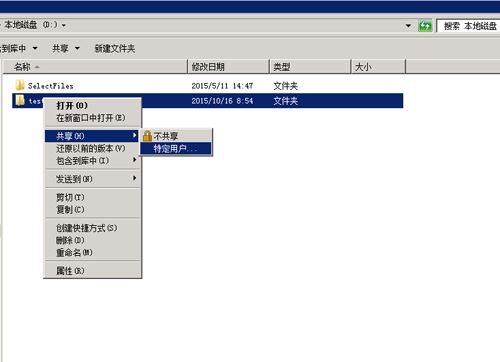Click the SelectFiles folder icon
The width and height of the screenshot is (500, 362).
tap(20, 85)
